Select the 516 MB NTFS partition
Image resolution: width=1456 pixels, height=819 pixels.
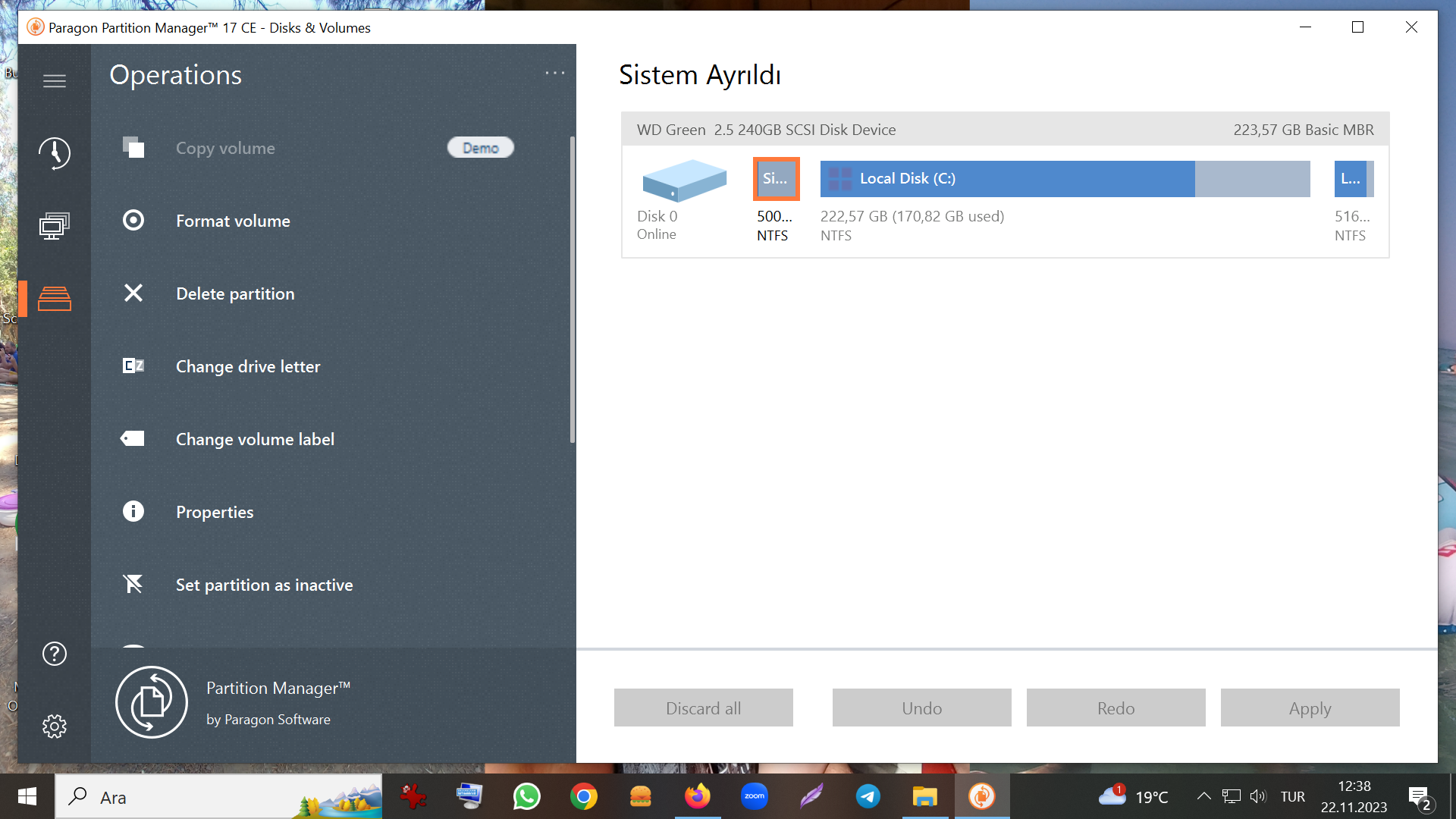(x=1354, y=179)
